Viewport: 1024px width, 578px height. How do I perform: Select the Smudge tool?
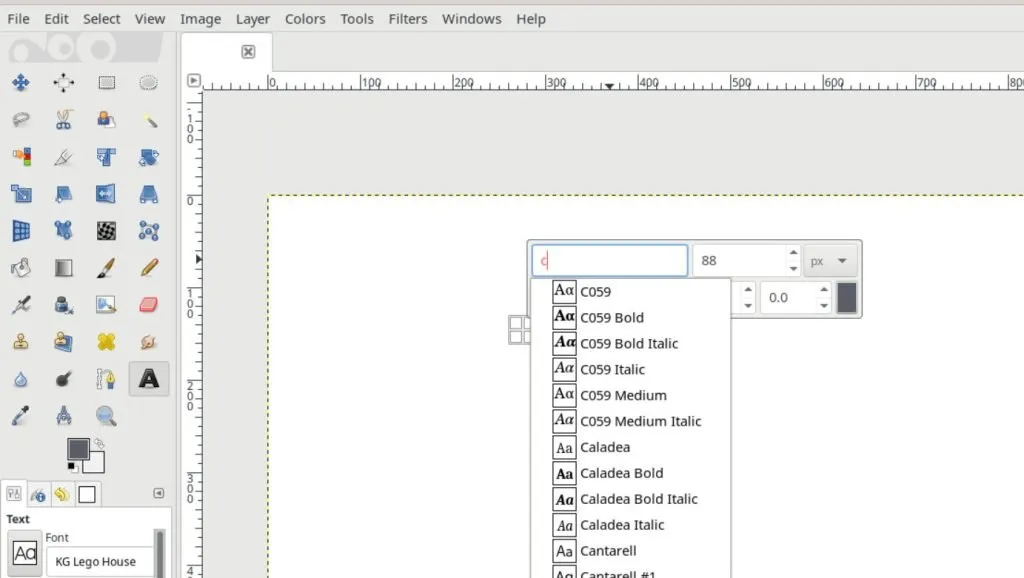[149, 342]
